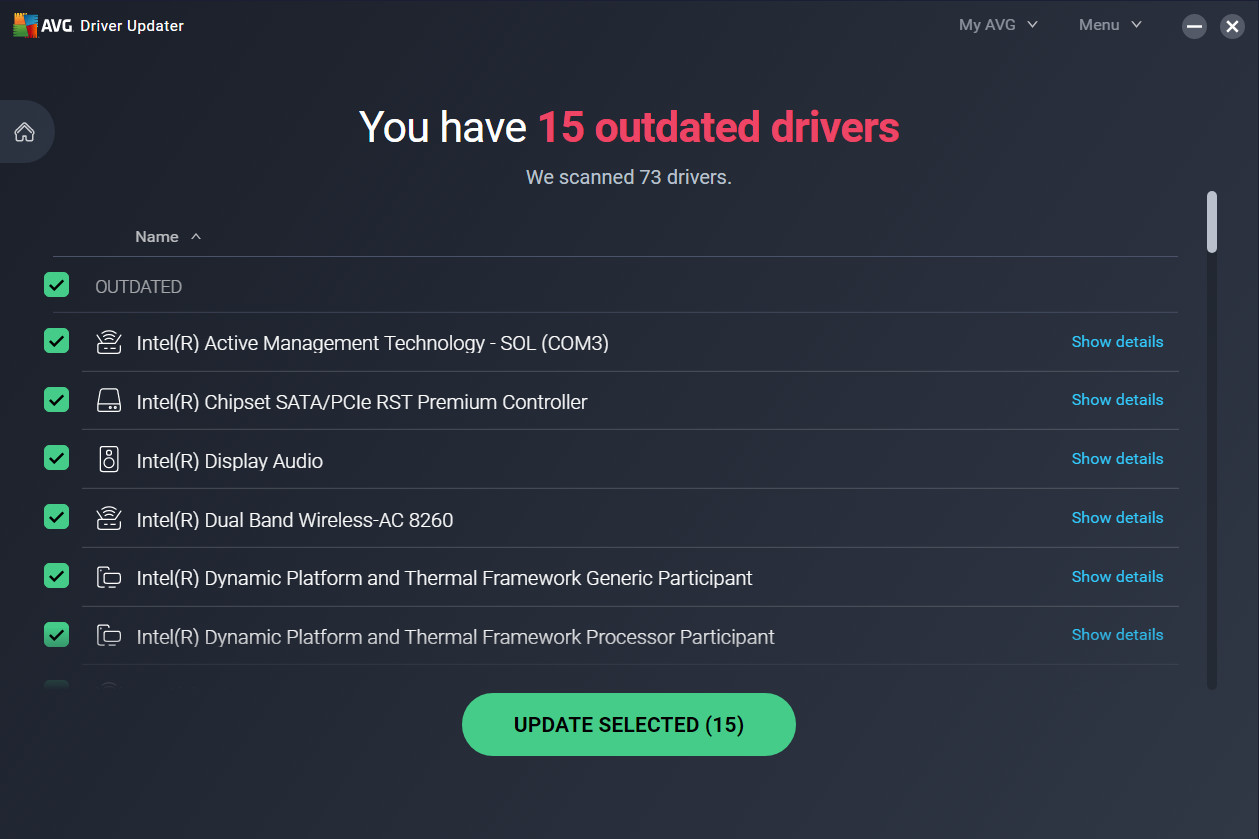The width and height of the screenshot is (1259, 839).
Task: Sort the list by Name column
Action: (x=168, y=237)
